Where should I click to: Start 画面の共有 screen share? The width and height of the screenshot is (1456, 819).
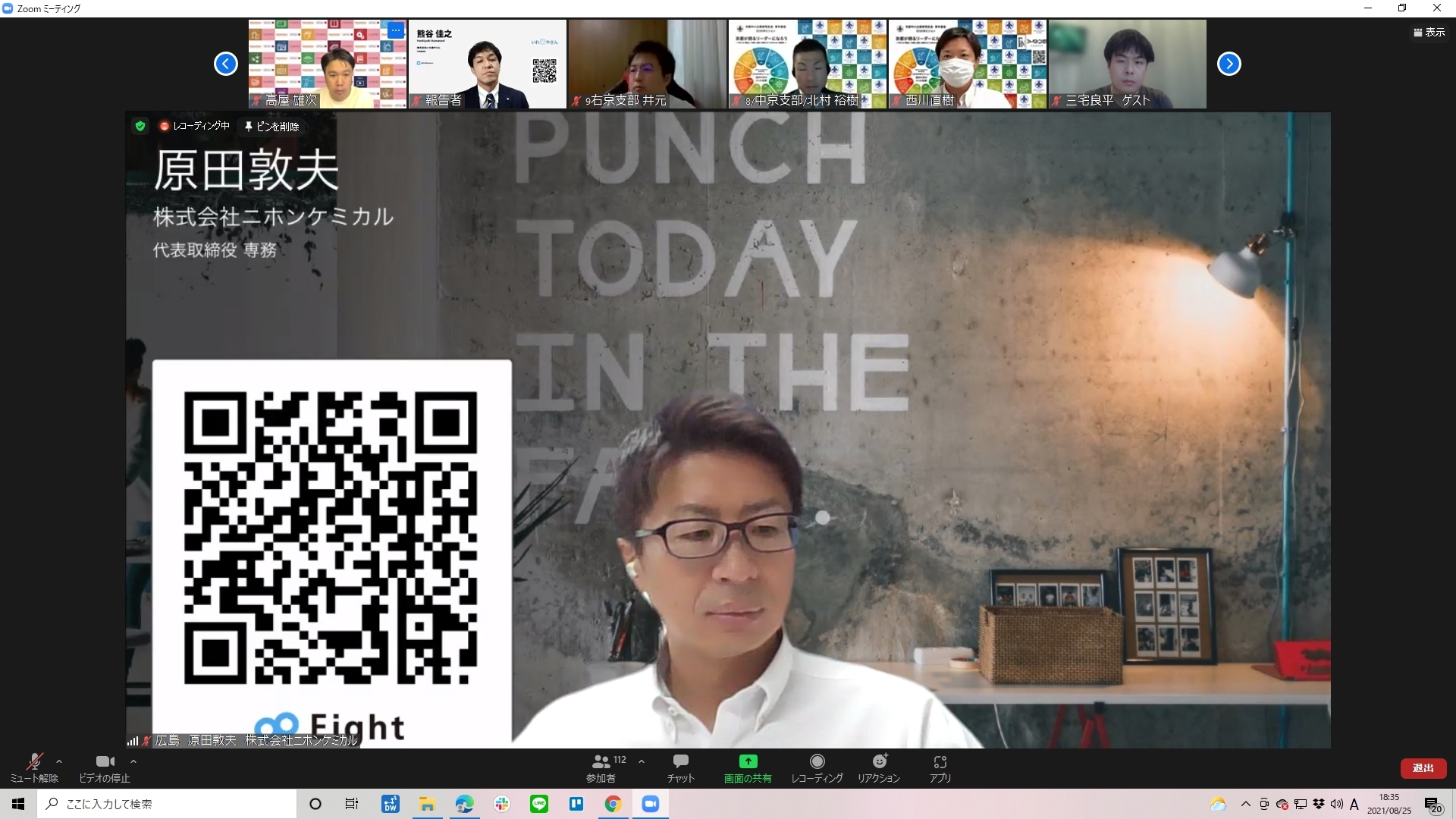tap(748, 767)
